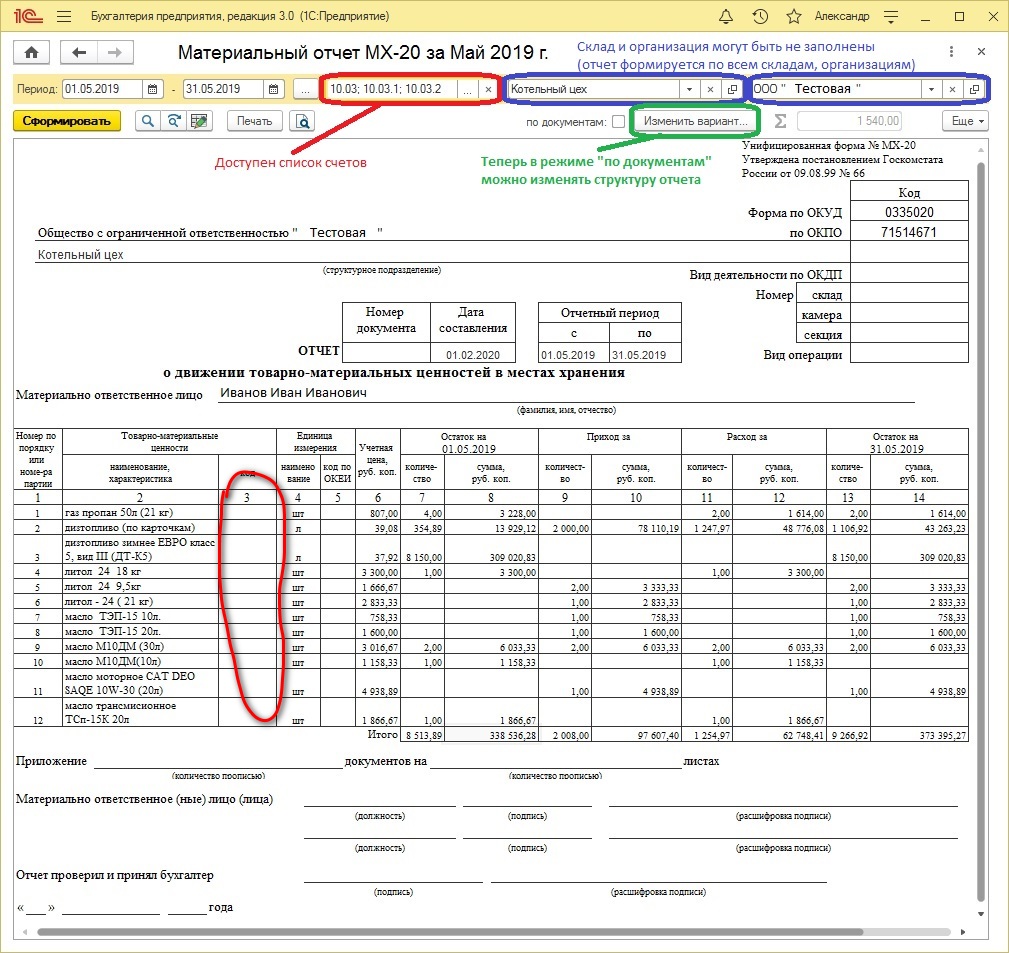
Task: Close the Материальный отчет МХ-20 tab
Action: coord(981,51)
